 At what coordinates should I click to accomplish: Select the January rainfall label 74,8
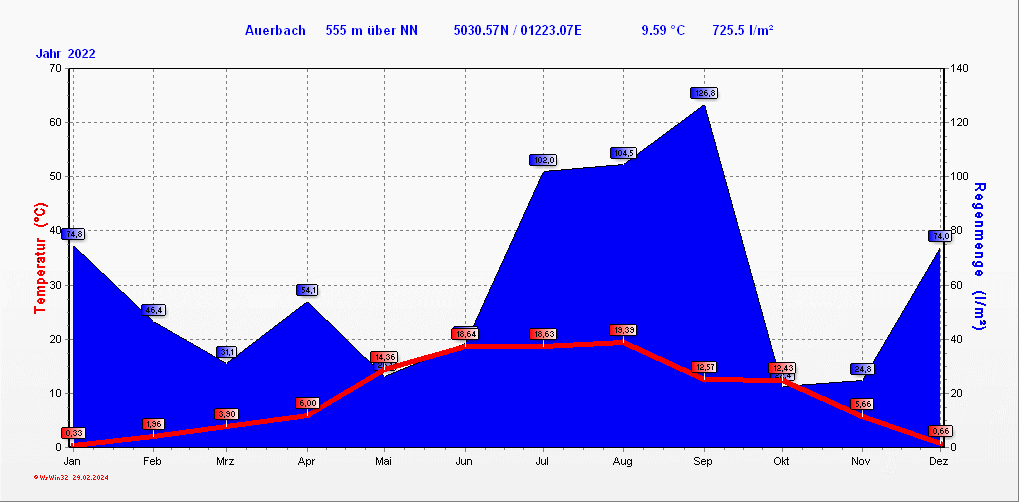[73, 234]
